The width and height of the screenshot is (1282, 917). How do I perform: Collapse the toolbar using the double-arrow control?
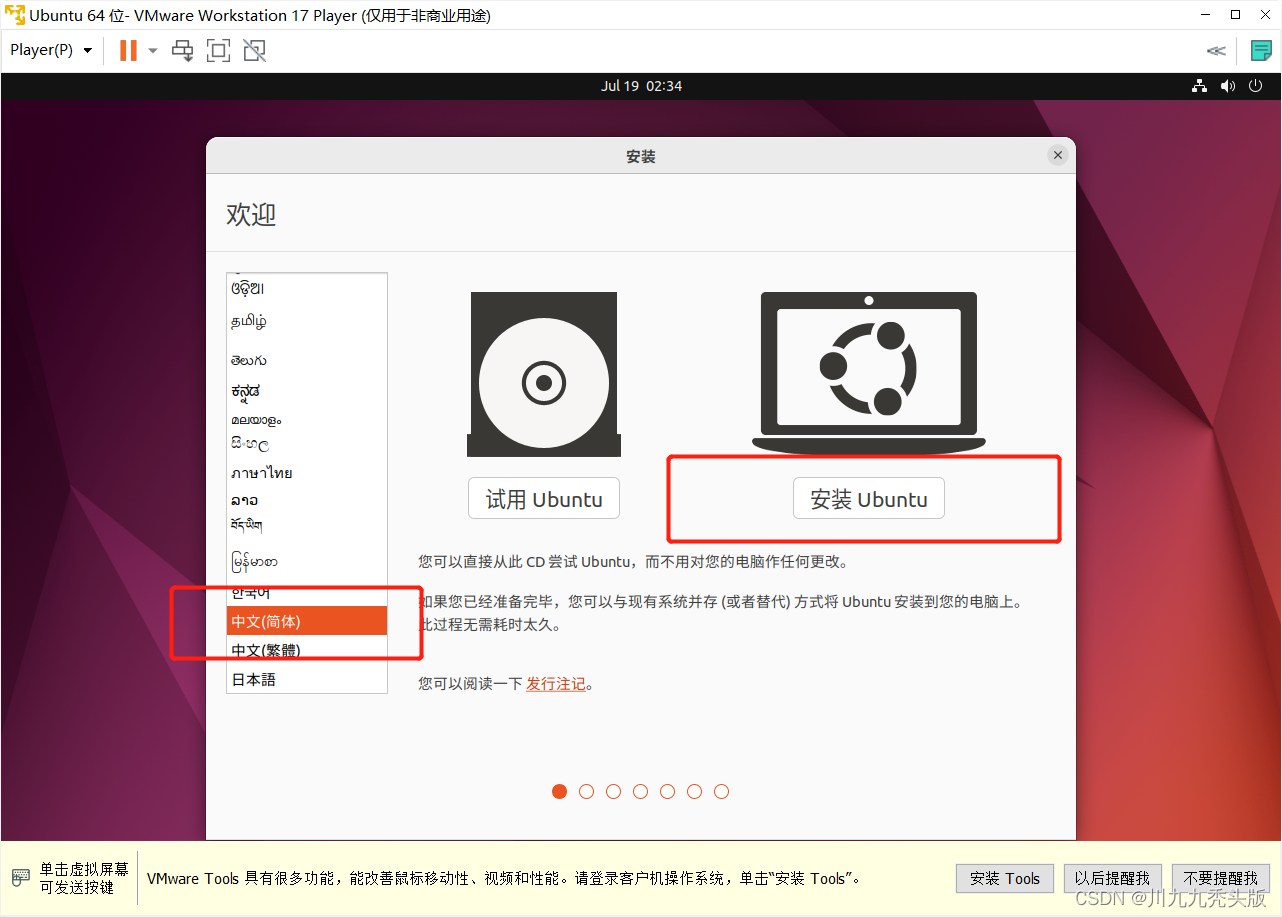click(1216, 50)
